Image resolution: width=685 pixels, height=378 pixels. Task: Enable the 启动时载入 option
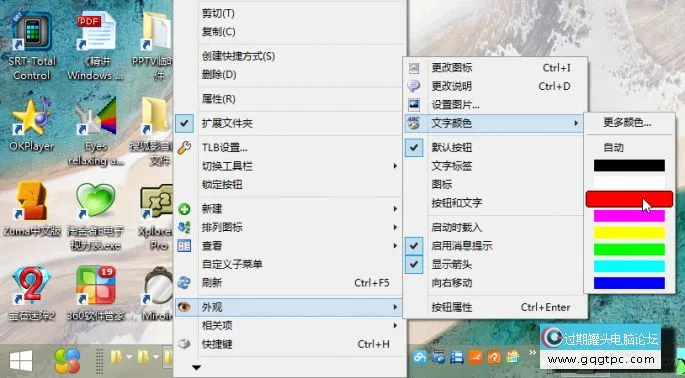coord(495,227)
